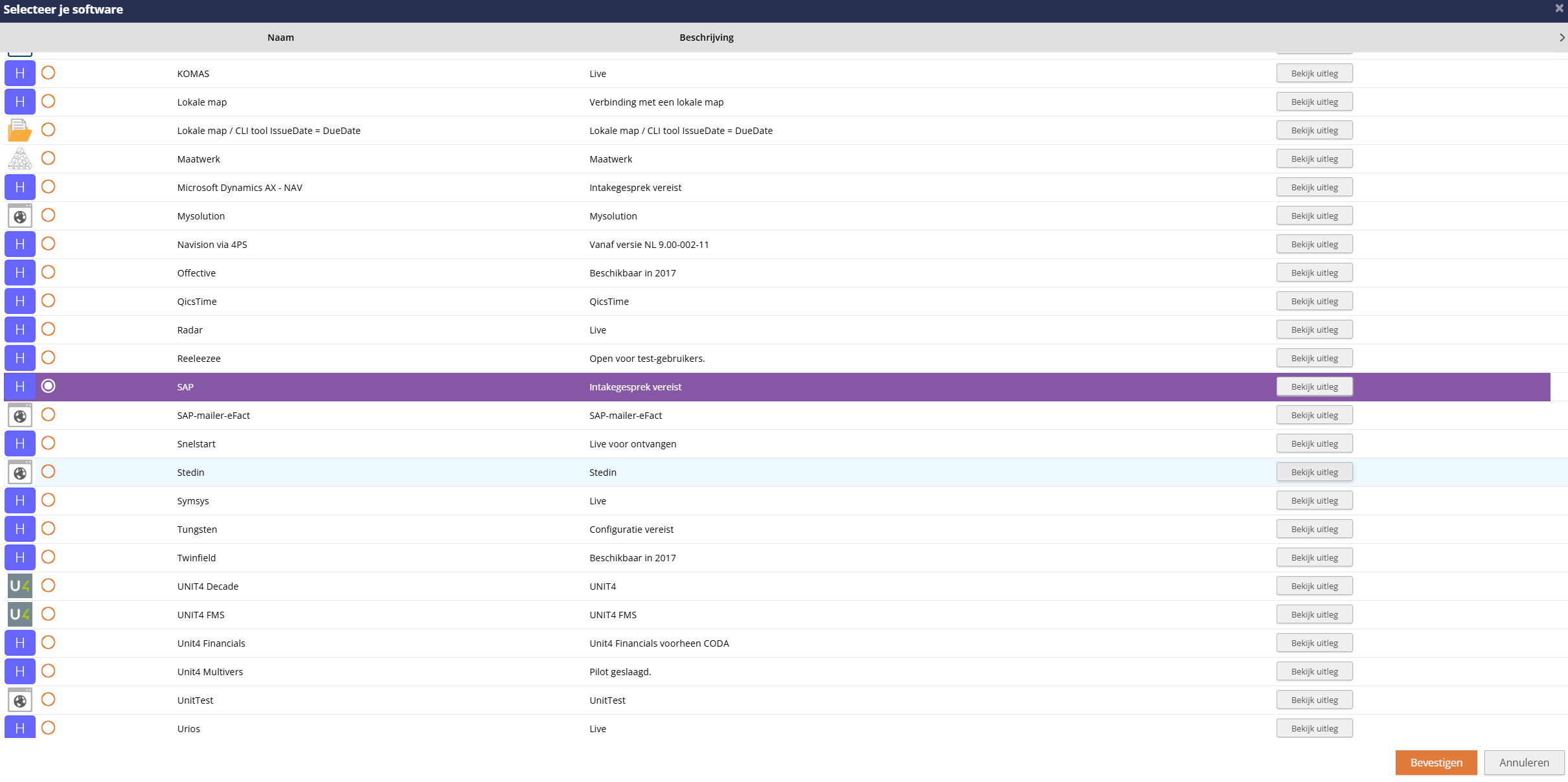Viewport: 1568px width, 782px height.
Task: View Bekijk uitleg for Unit4 Multivers
Action: (x=1314, y=671)
